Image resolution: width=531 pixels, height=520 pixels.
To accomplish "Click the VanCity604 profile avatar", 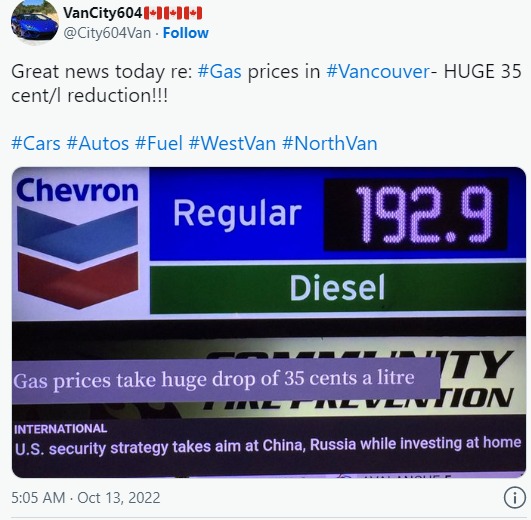I will [x=35, y=21].
